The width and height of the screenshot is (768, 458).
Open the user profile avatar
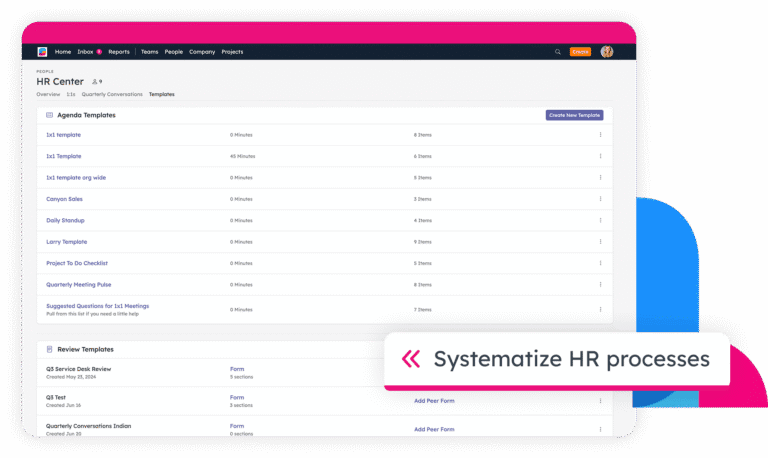pyautogui.click(x=607, y=51)
